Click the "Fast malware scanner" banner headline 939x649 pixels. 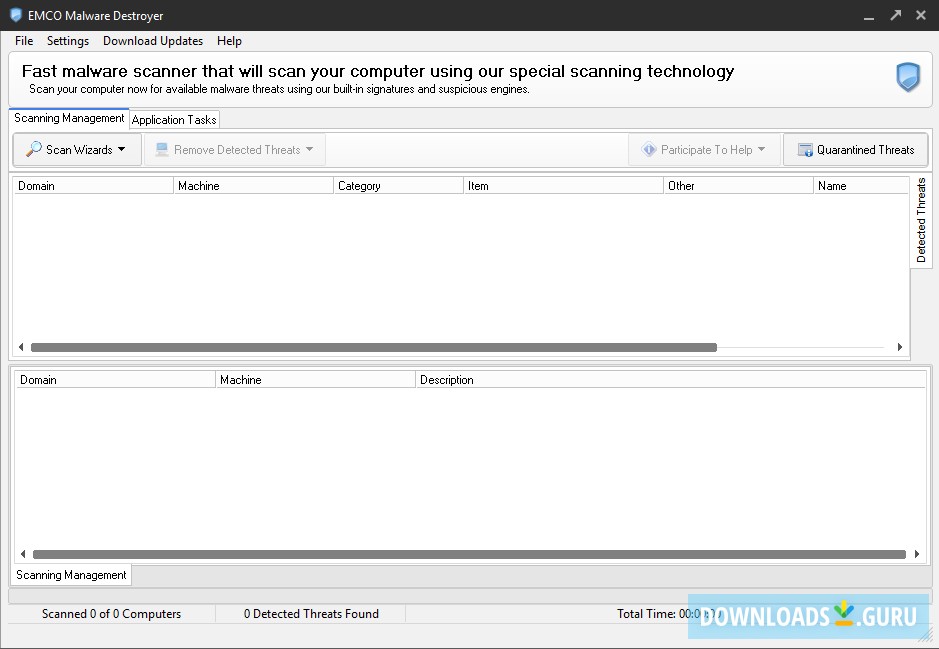[378, 71]
